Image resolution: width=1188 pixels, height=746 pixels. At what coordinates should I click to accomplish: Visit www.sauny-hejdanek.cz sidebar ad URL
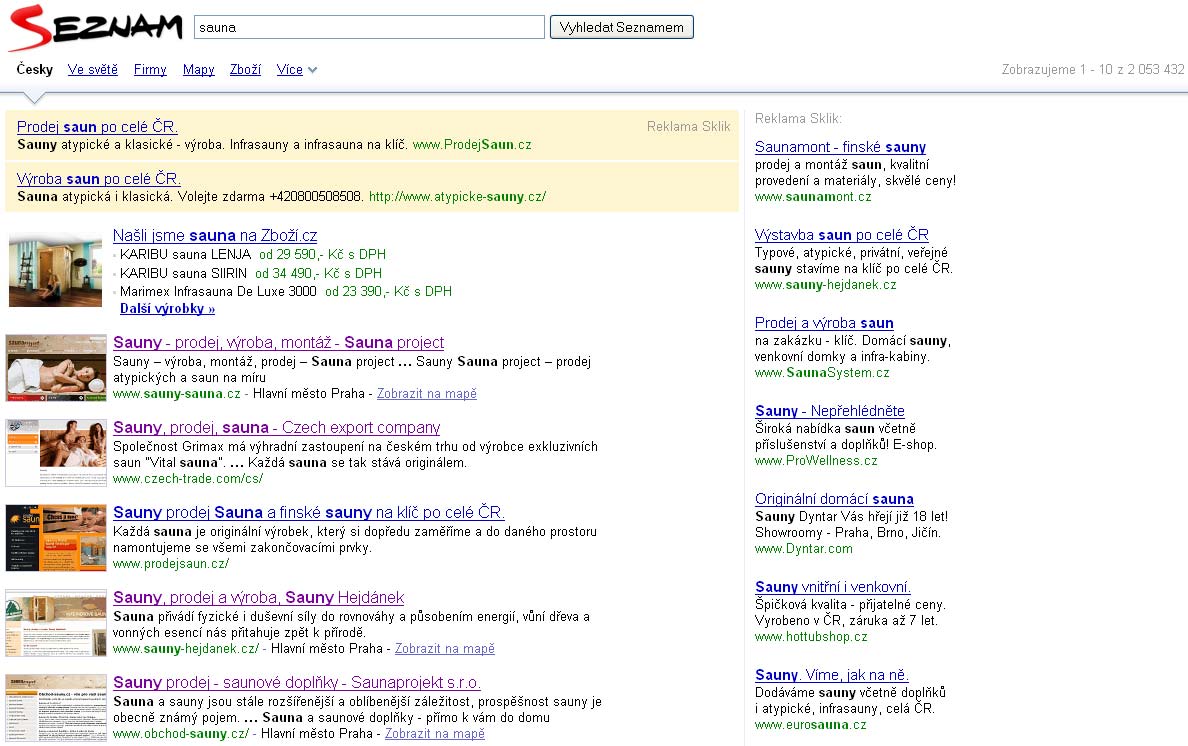point(826,285)
